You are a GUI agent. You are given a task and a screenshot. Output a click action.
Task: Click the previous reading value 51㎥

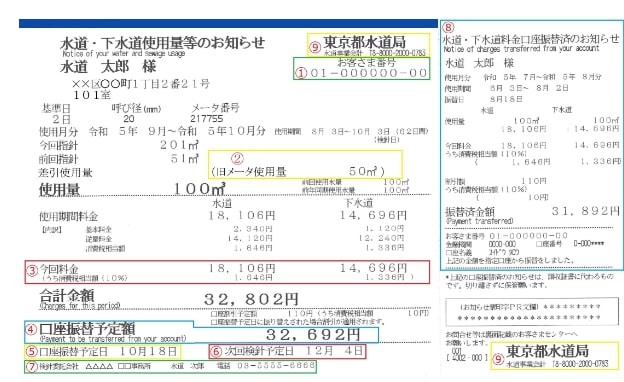(x=184, y=159)
